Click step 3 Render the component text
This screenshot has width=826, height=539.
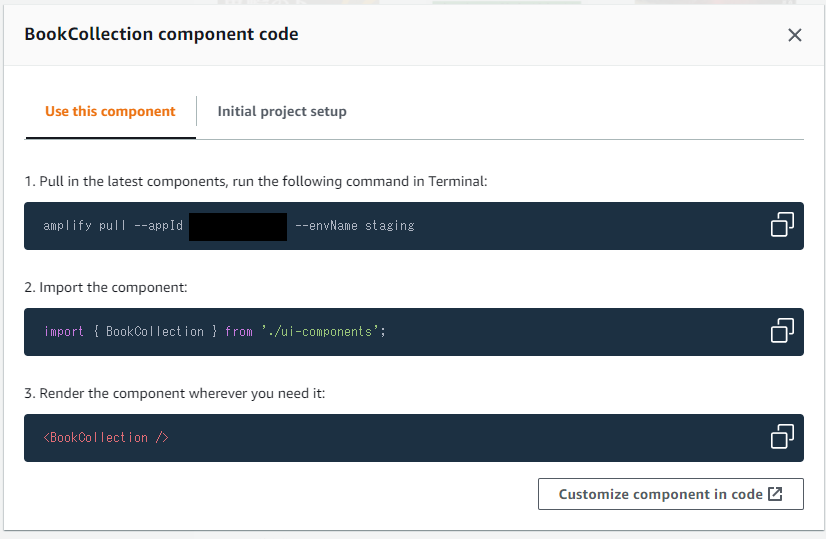click(x=175, y=393)
